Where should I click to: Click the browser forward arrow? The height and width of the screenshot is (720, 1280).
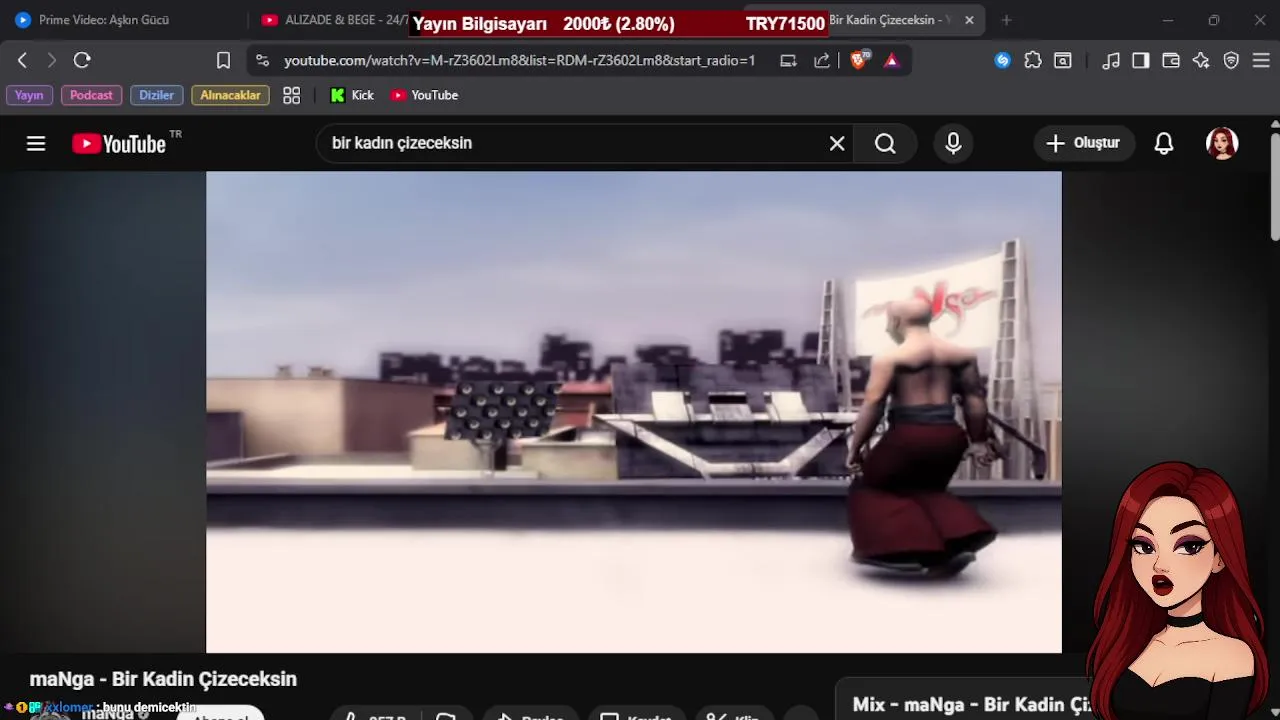tap(51, 60)
